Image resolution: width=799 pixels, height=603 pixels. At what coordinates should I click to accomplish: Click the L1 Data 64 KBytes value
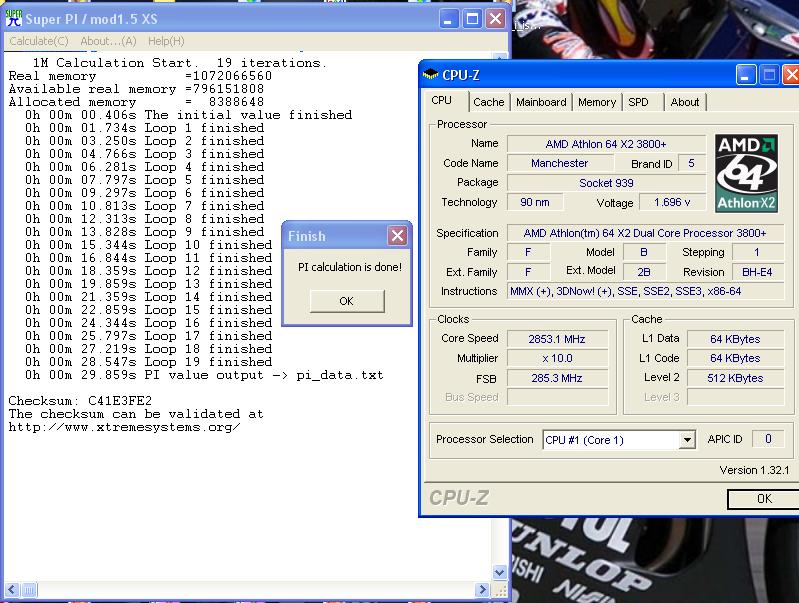[x=735, y=339]
